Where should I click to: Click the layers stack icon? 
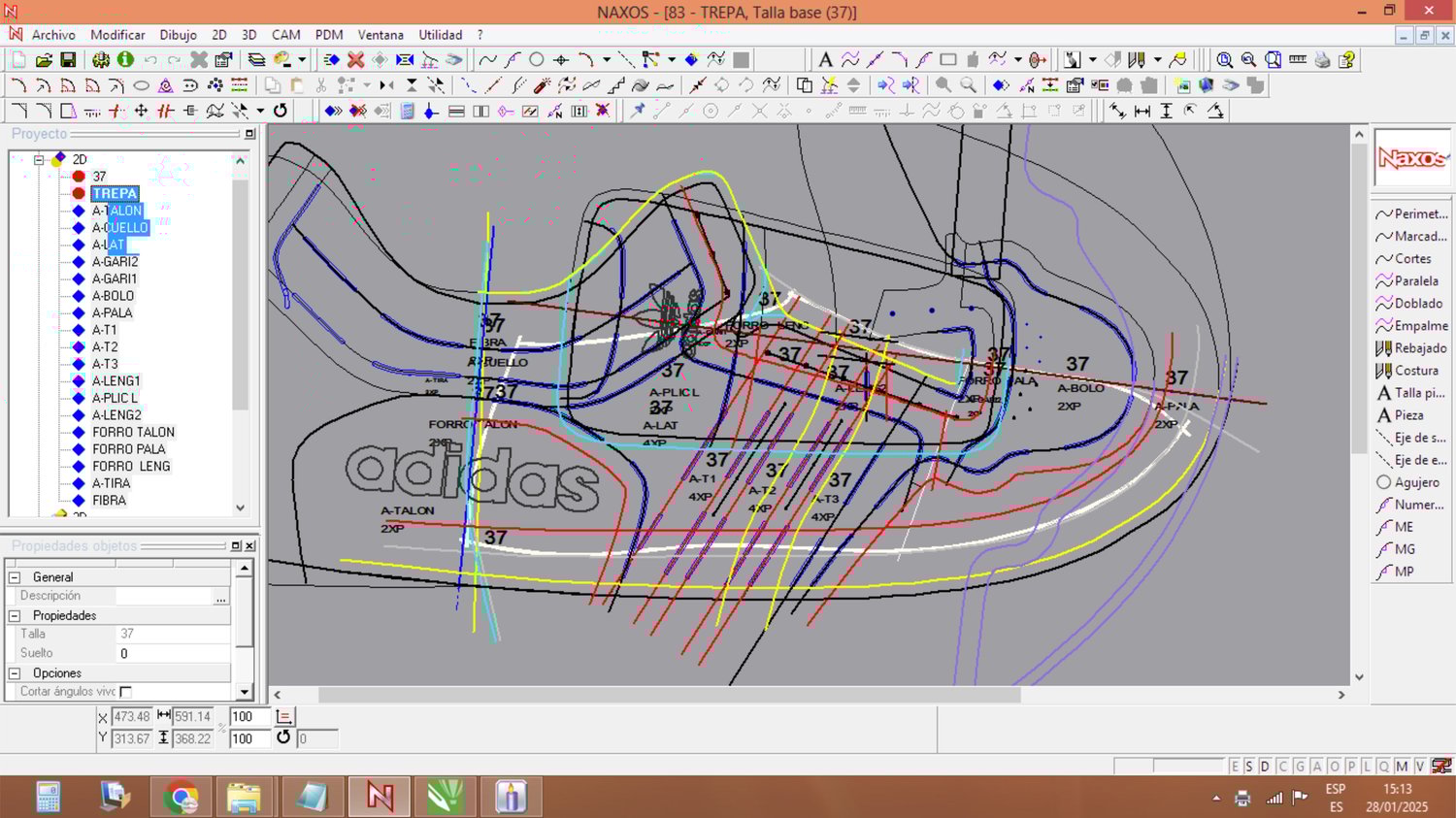pos(256,60)
